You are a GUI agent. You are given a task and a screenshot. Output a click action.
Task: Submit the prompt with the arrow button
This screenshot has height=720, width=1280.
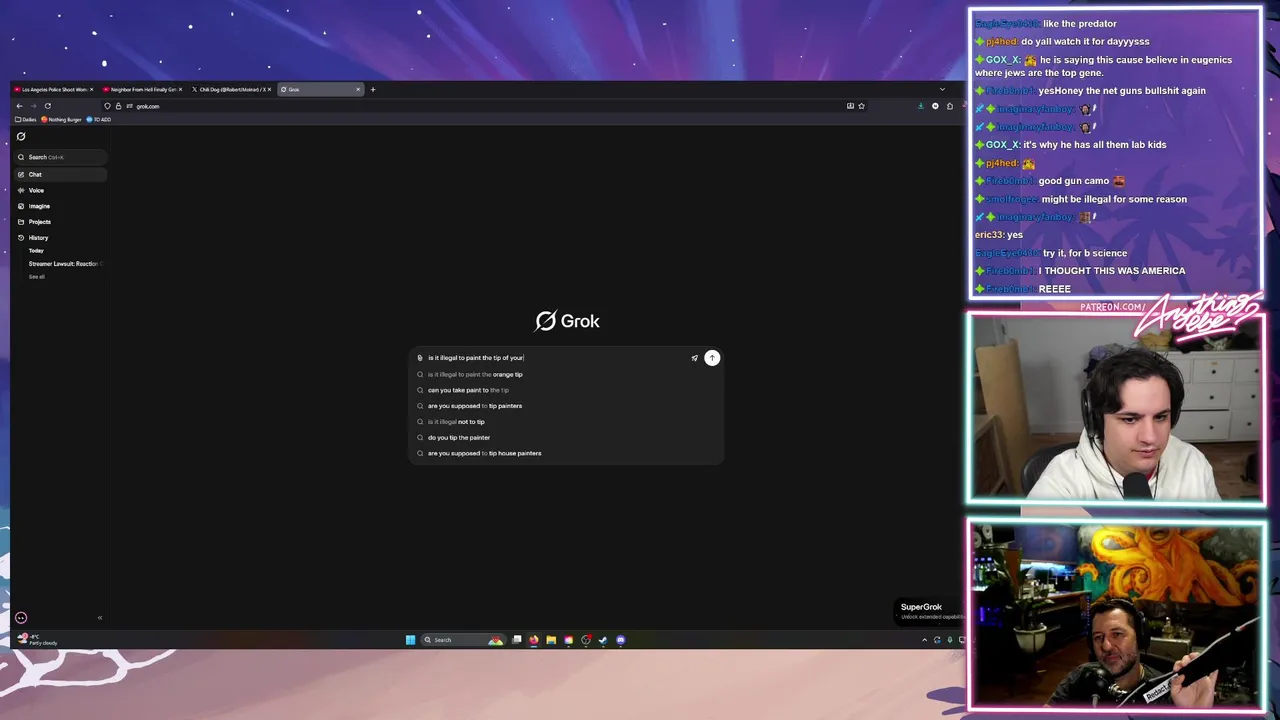pos(712,358)
